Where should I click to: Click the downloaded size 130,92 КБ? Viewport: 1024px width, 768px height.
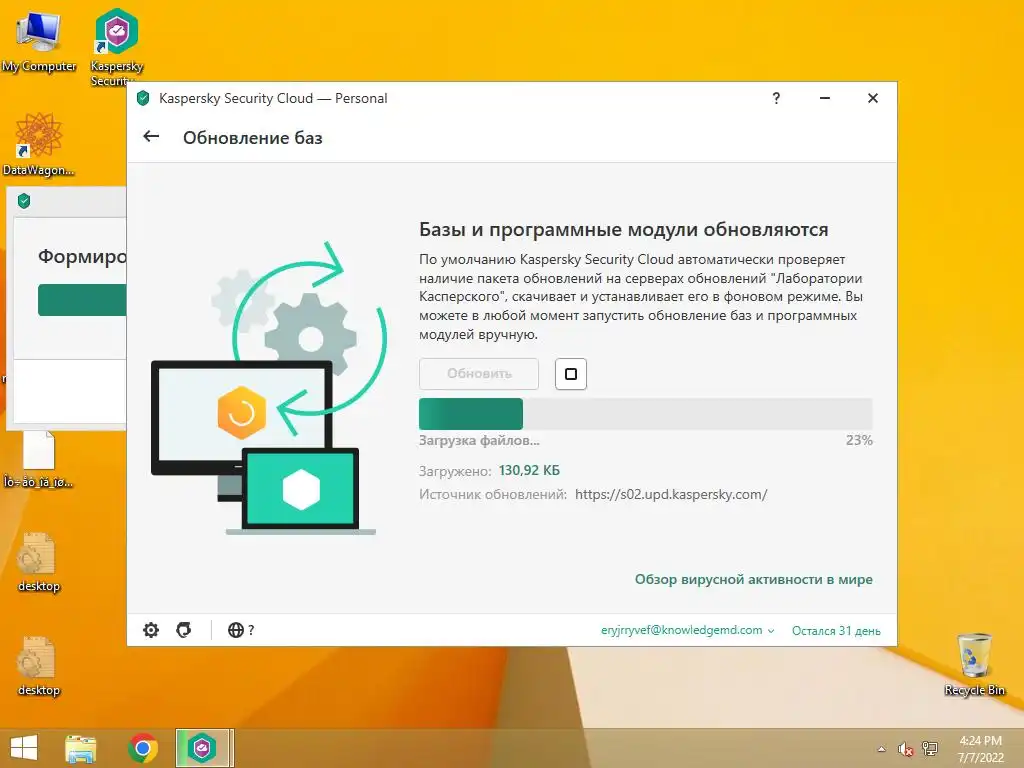(x=529, y=470)
